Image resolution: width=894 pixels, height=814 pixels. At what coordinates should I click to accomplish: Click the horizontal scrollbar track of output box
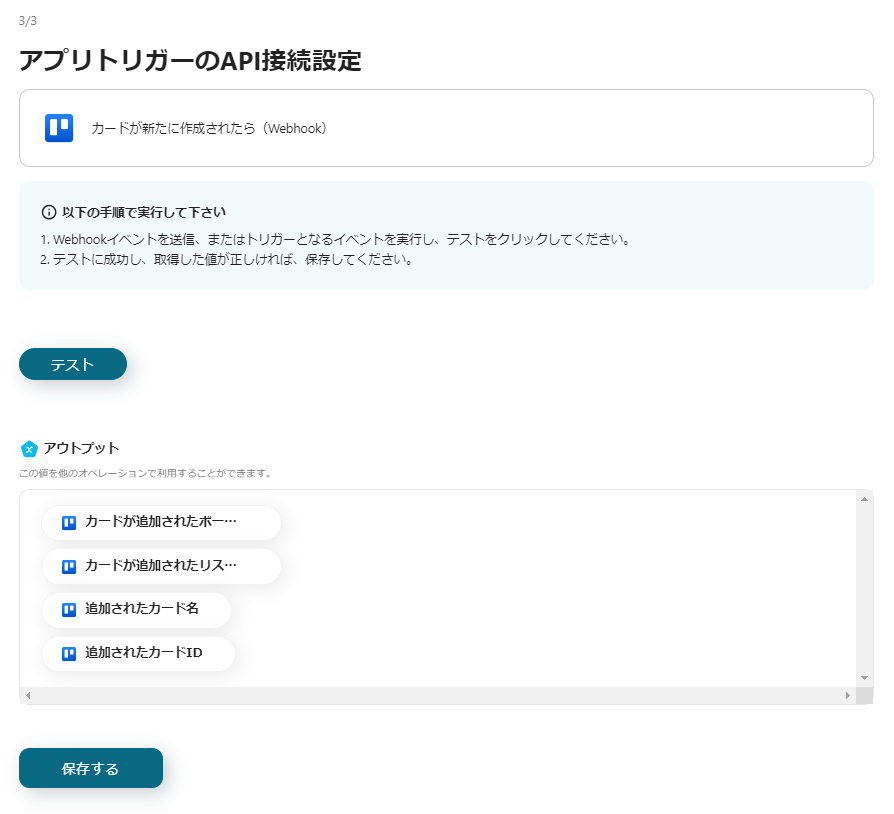pos(438,695)
